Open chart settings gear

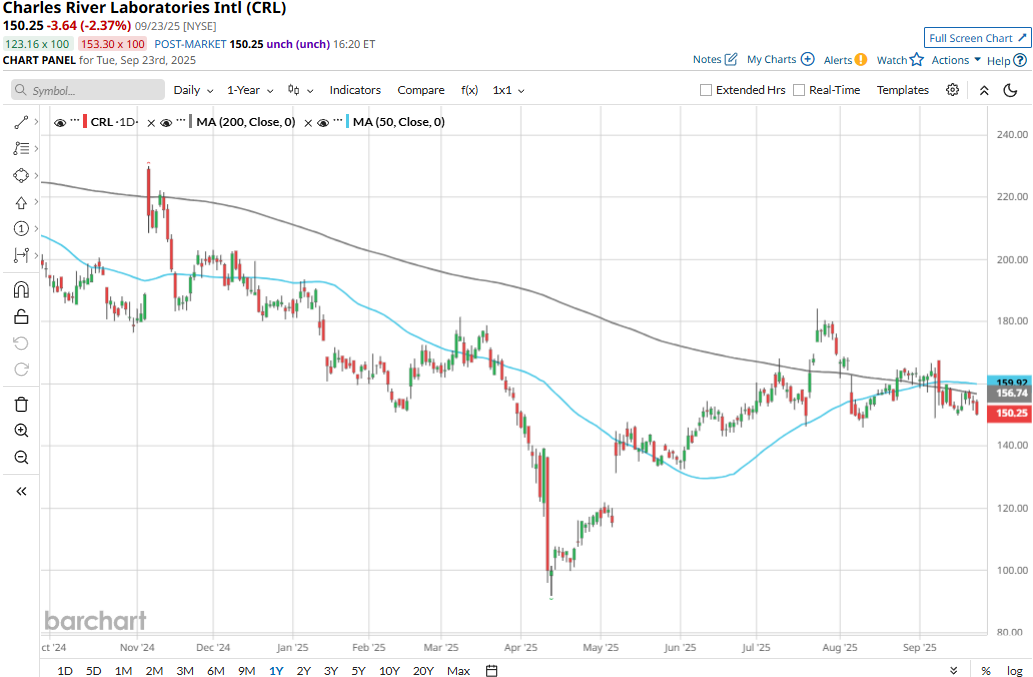point(952,90)
